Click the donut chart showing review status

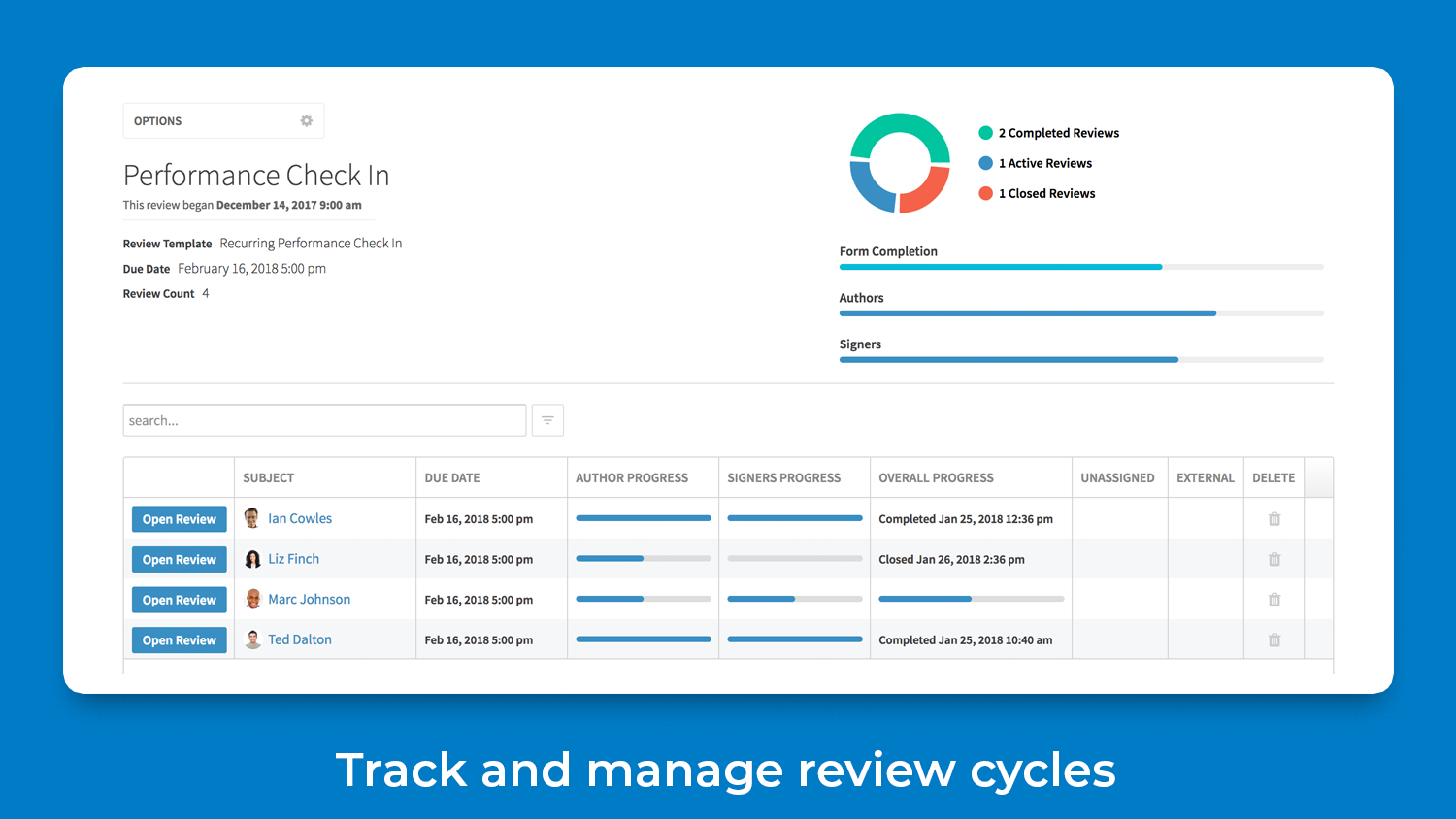(900, 162)
